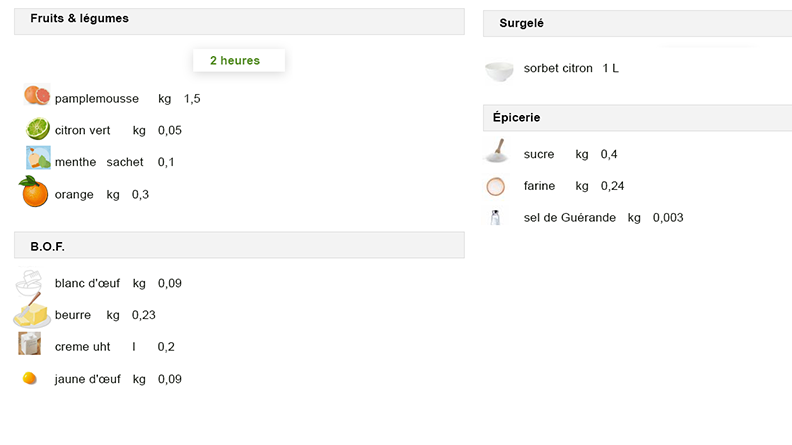The height and width of the screenshot is (445, 792).
Task: Select the orange fruit icon
Action: tap(34, 191)
